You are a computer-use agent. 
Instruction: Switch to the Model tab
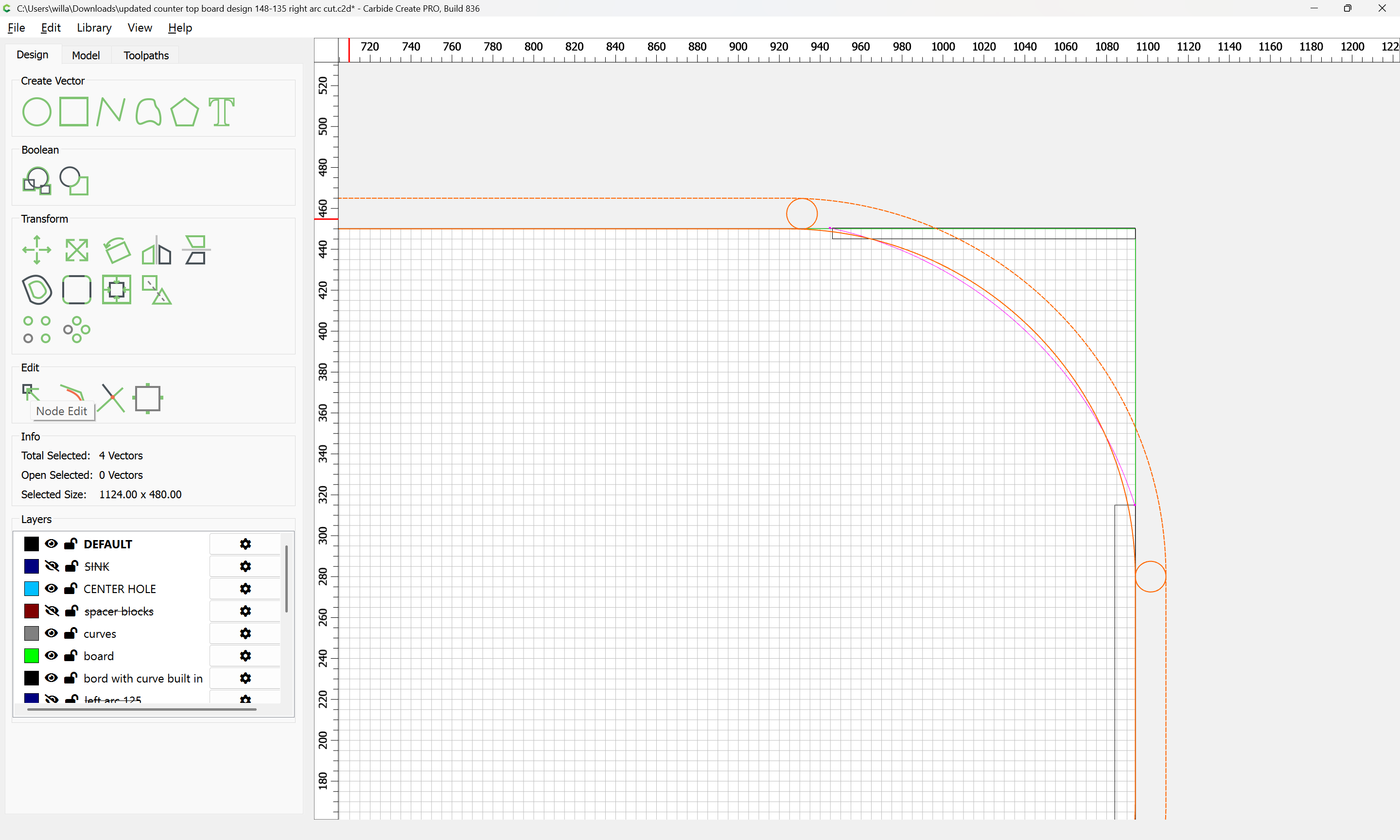click(x=86, y=55)
